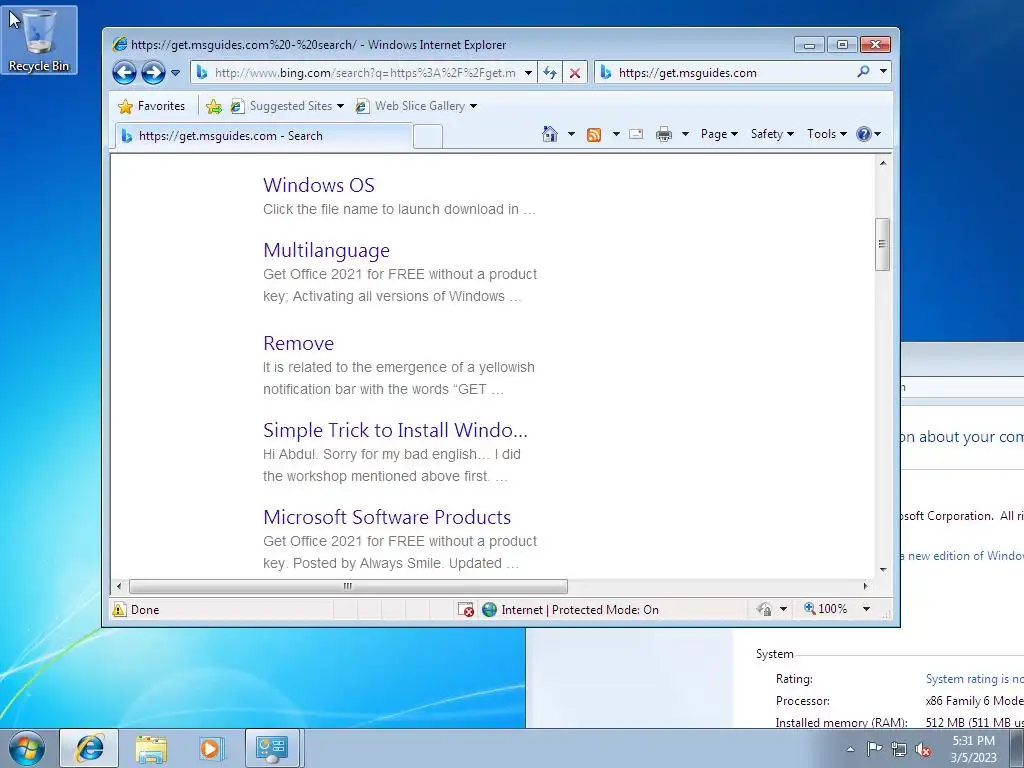Click the horizontal scrollbar left arrow
Viewport: 1024px width, 768px height.
click(118, 586)
